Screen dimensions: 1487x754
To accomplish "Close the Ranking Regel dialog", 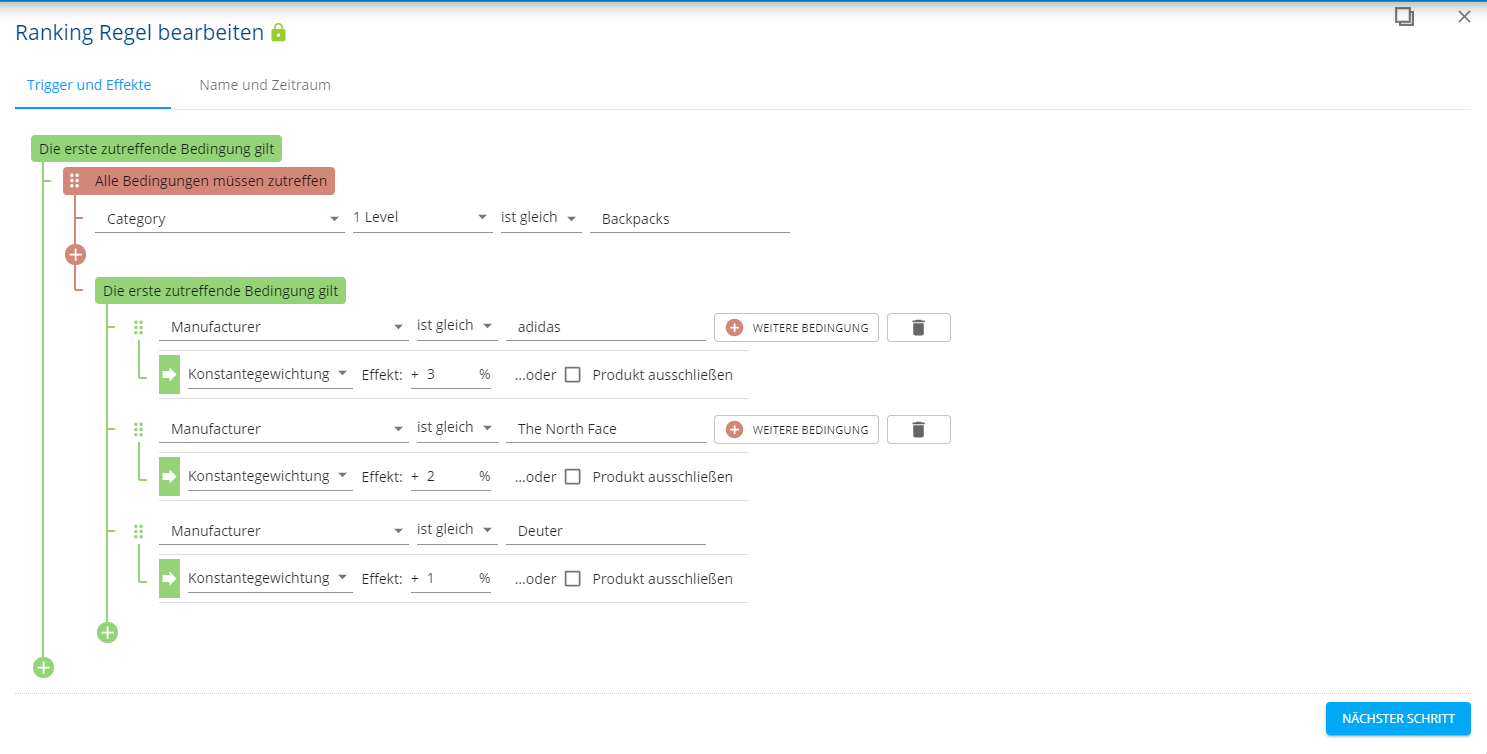I will pyautogui.click(x=1464, y=16).
